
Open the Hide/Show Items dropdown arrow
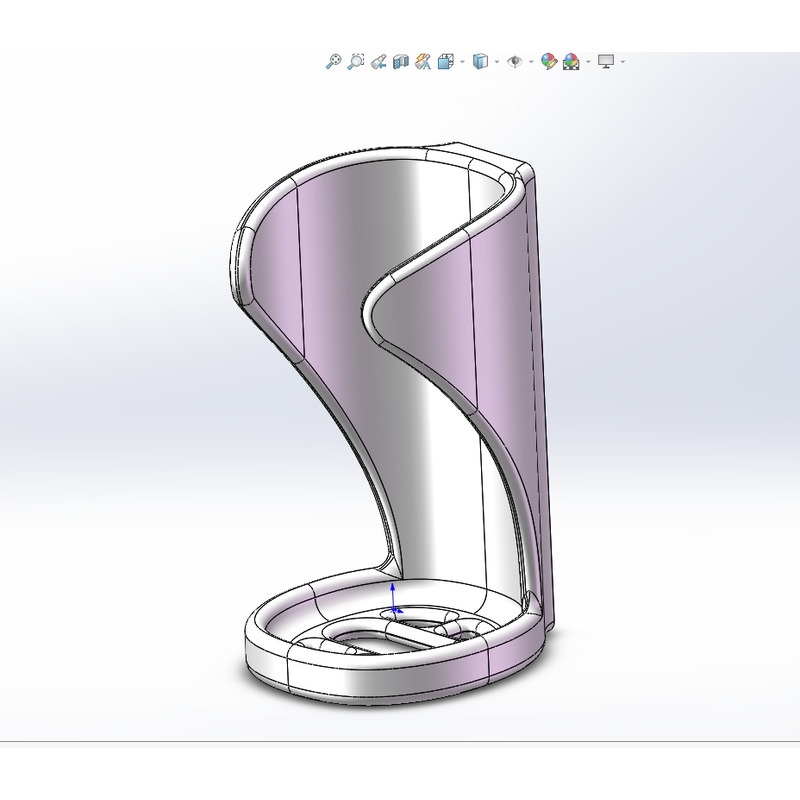pos(530,62)
